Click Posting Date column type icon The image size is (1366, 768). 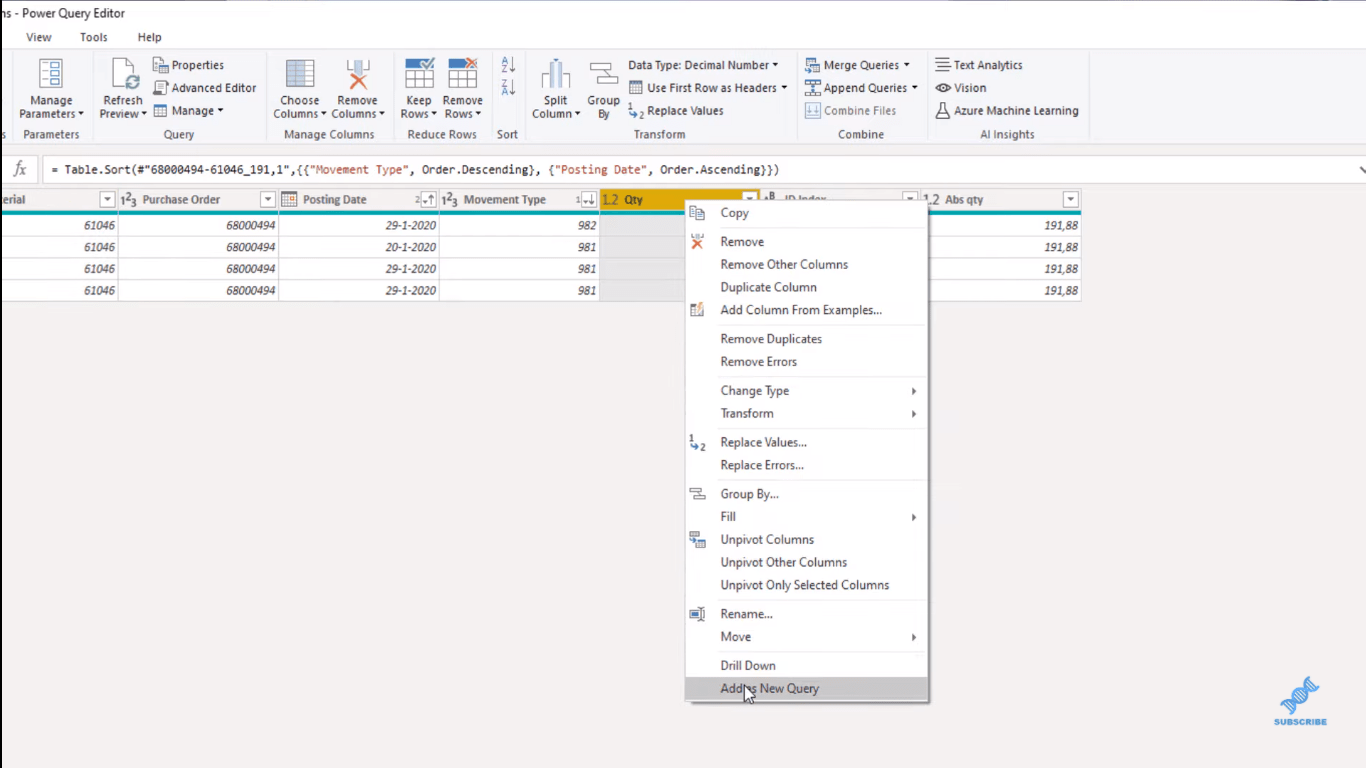[289, 200]
